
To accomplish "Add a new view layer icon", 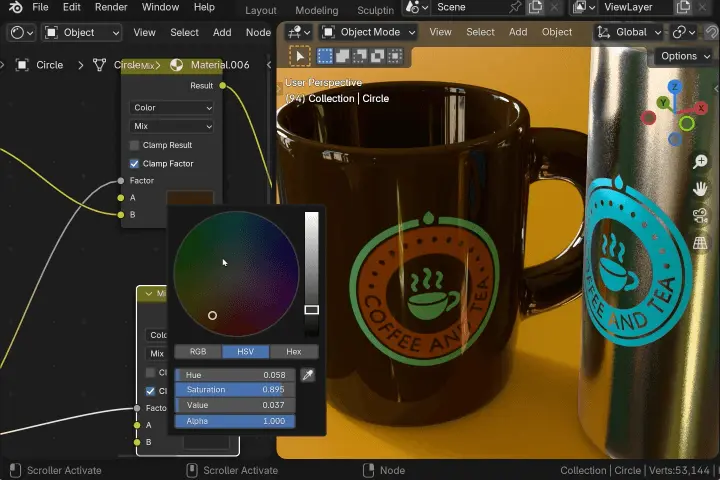I will (x=683, y=7).
